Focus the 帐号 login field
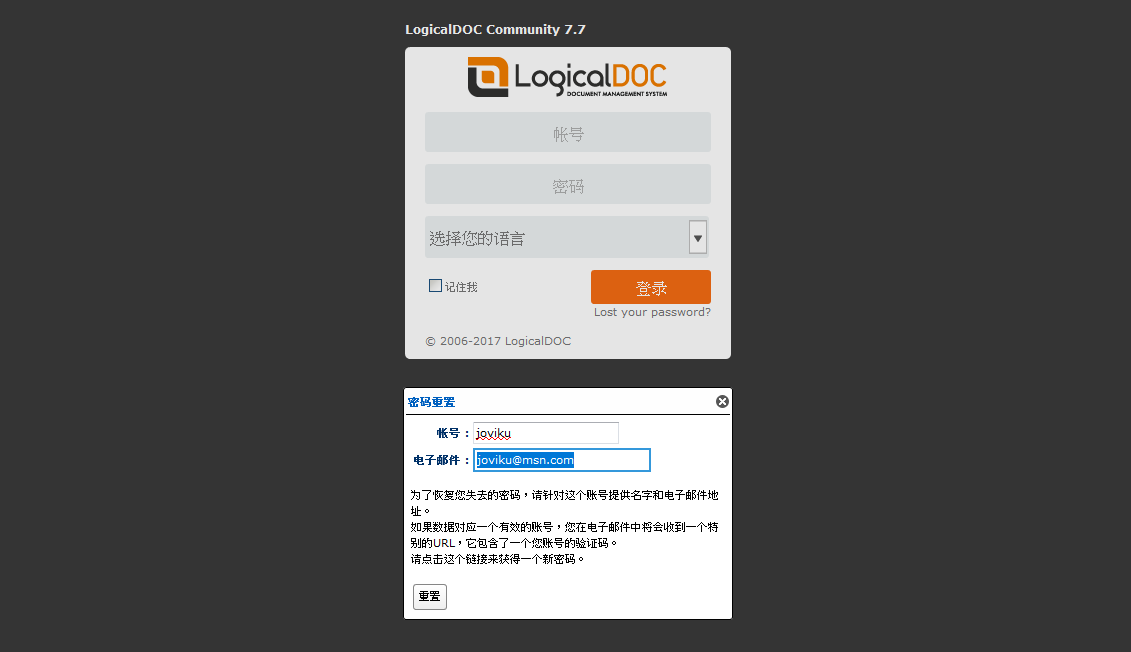Screen dimensions: 1131x652 click(568, 132)
